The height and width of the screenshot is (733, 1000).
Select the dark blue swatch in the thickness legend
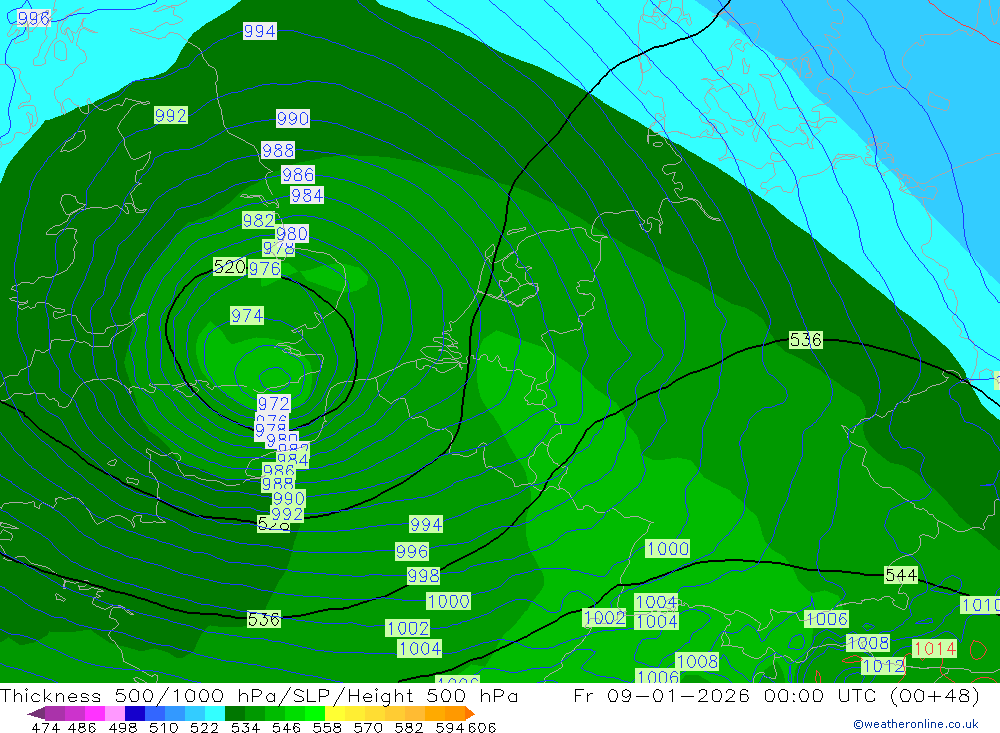coord(135,713)
